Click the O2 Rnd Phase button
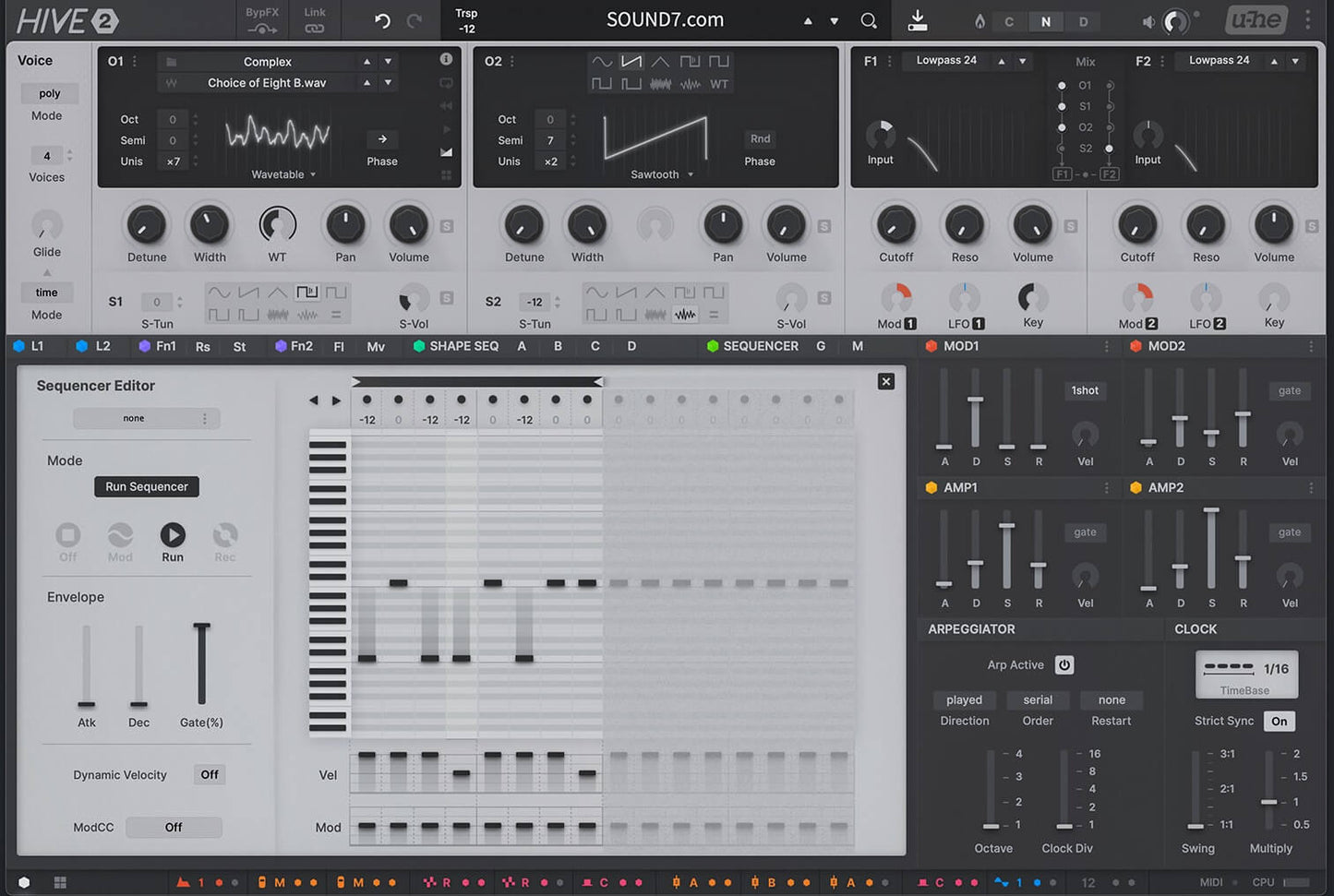1334x896 pixels. point(760,139)
